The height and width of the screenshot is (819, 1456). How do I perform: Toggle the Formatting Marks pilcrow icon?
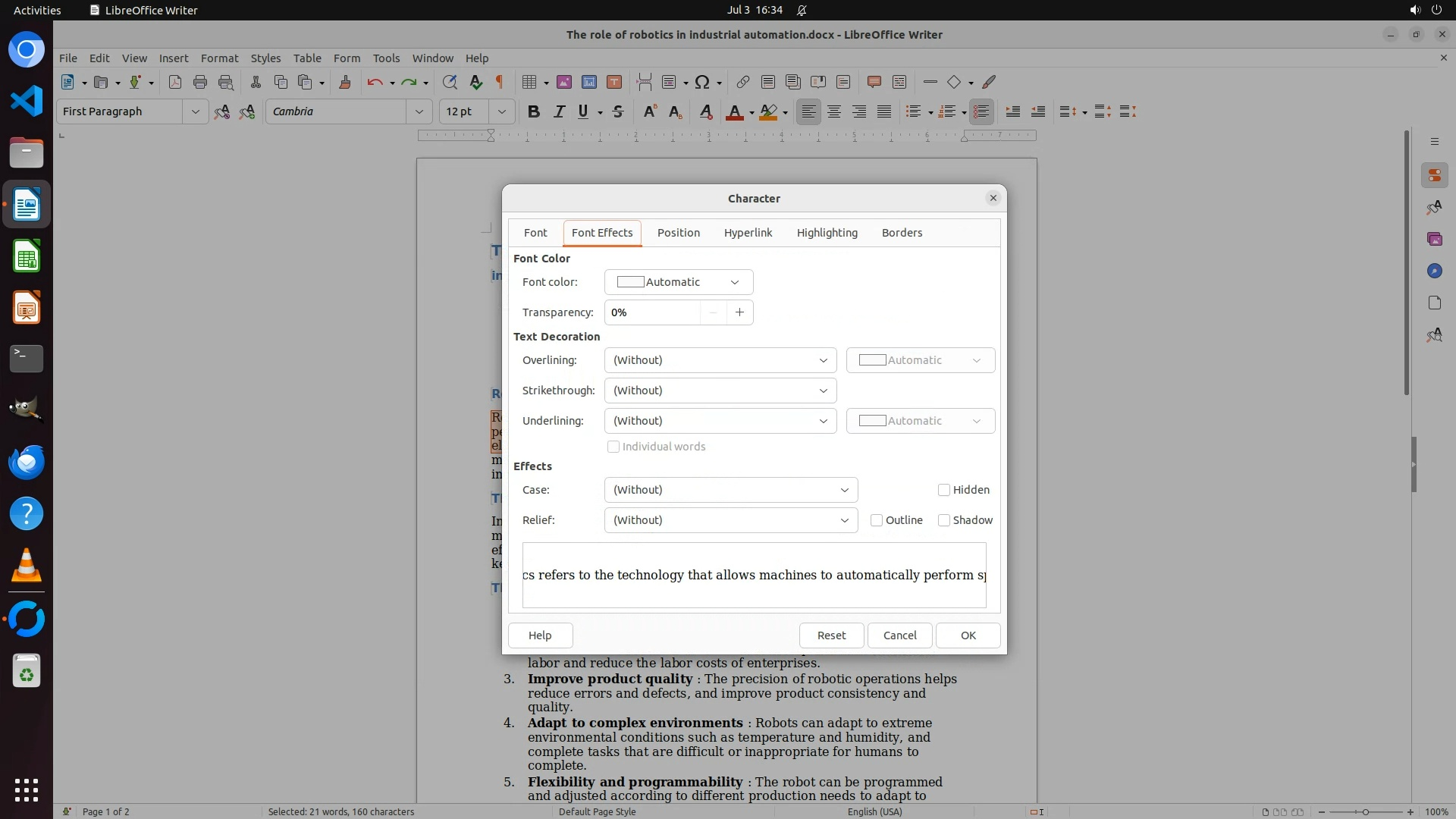(x=500, y=82)
